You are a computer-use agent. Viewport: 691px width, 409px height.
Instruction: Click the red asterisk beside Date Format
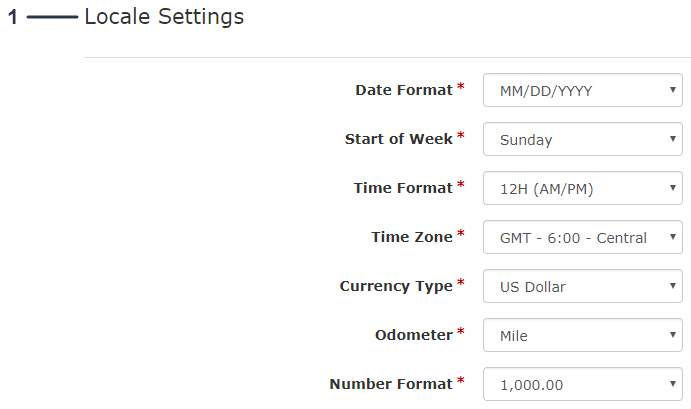click(x=461, y=88)
